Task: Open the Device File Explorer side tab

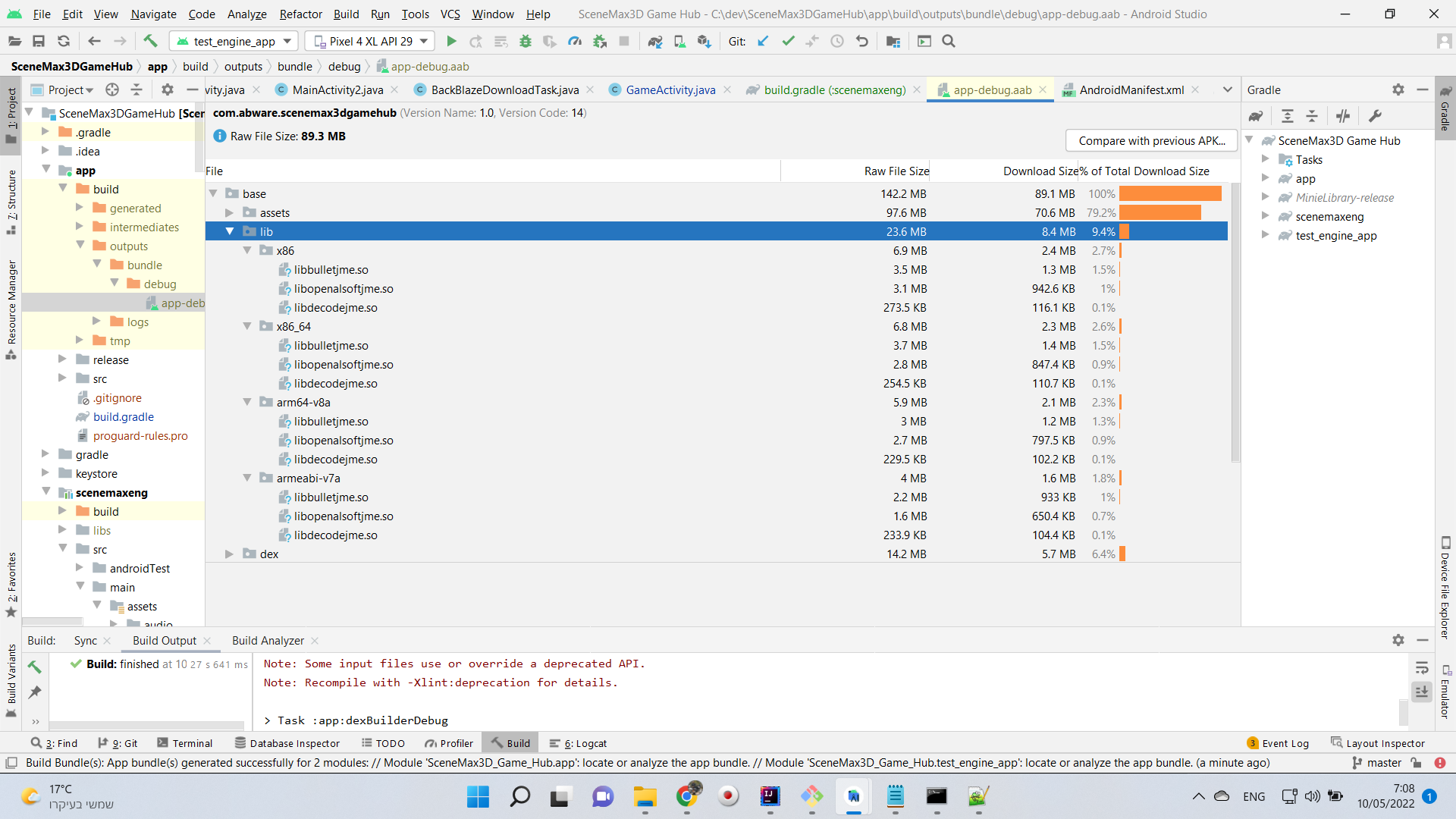Action: (x=1445, y=588)
